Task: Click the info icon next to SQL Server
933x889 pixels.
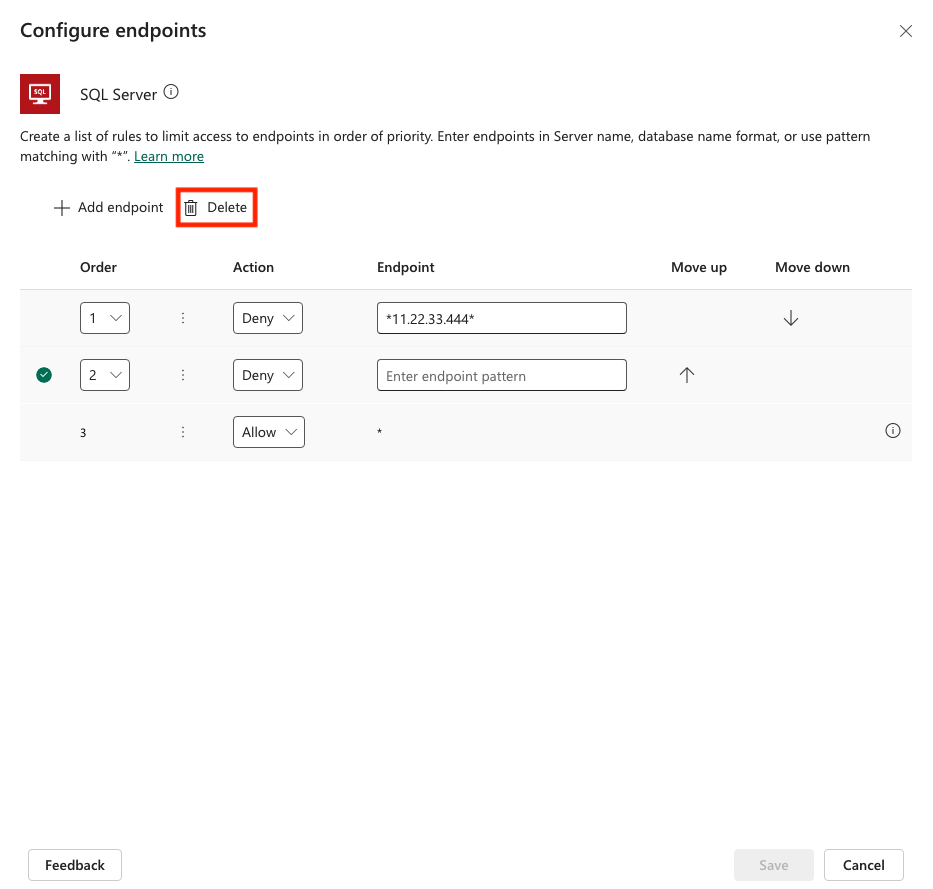Action: click(171, 93)
